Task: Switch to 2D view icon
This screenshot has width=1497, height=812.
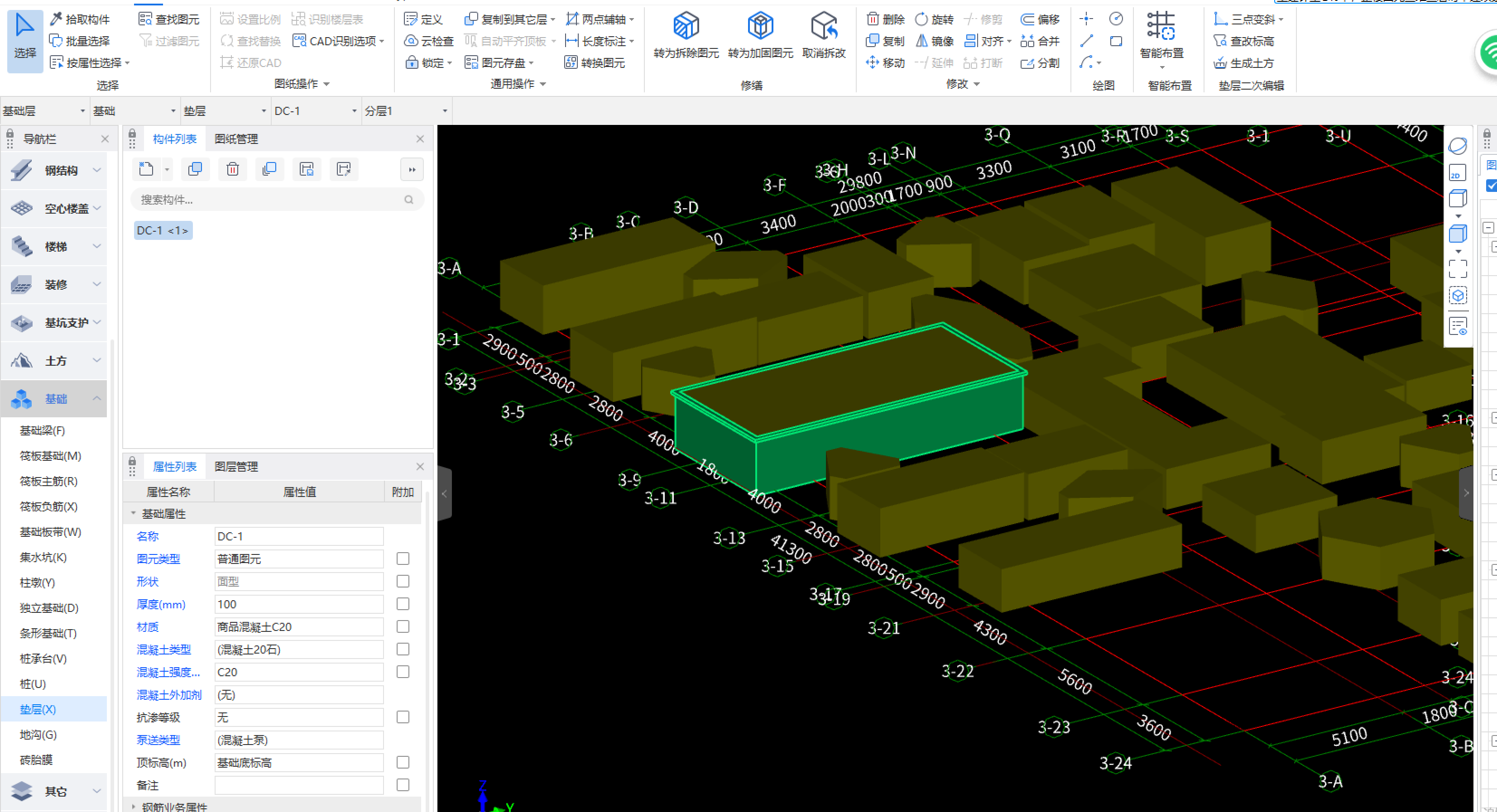Action: 1458,173
